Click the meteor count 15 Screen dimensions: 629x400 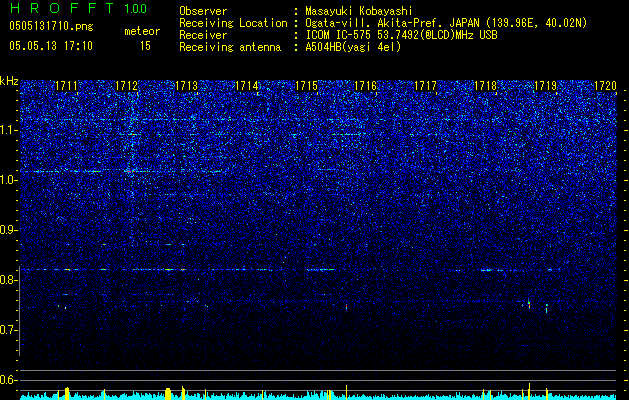click(x=145, y=46)
